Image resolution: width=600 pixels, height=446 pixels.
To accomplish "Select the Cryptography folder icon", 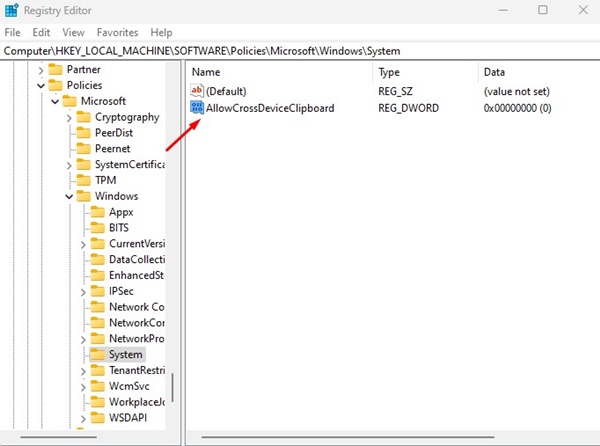I will (x=83, y=117).
